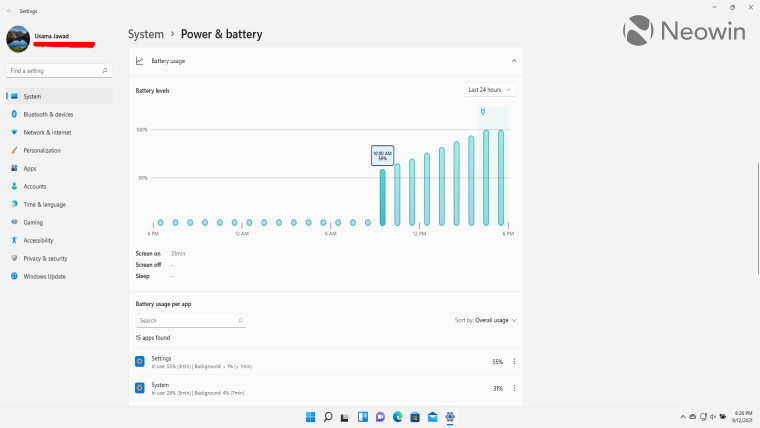760x428 pixels.
Task: Click the volume icon in system tray
Action: tap(712, 417)
